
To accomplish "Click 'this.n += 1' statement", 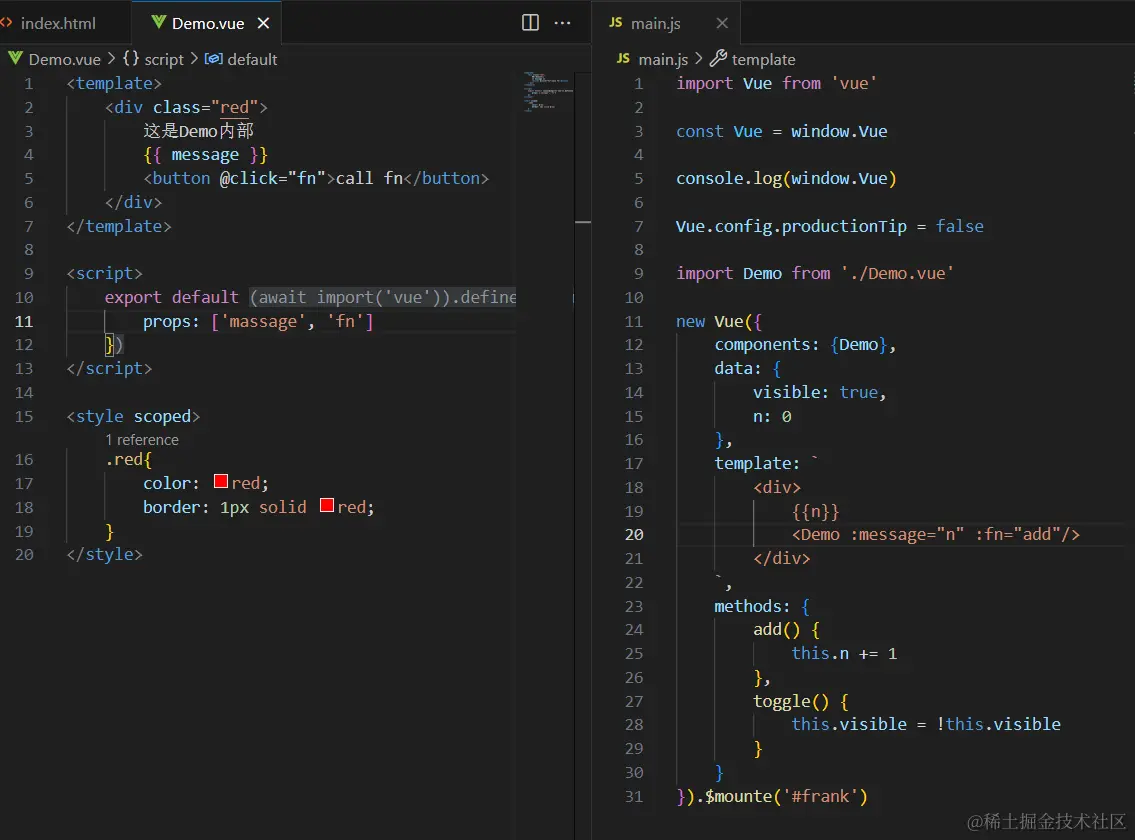I will (x=844, y=654).
